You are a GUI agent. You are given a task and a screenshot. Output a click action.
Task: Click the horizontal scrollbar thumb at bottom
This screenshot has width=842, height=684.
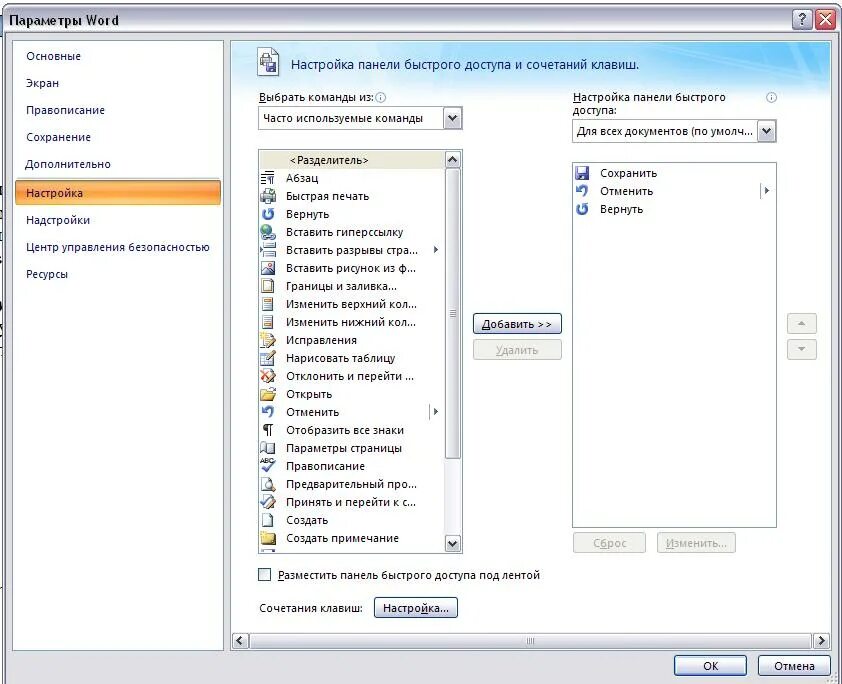coord(530,641)
